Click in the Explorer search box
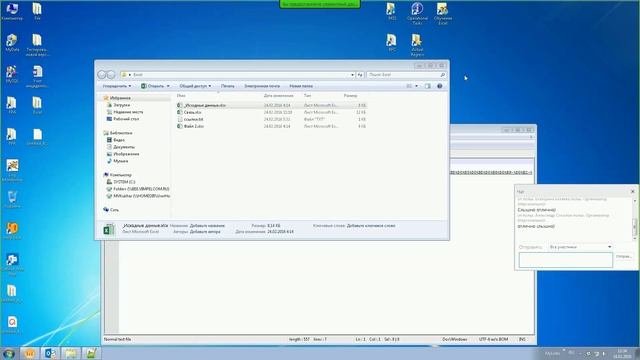 [x=403, y=75]
